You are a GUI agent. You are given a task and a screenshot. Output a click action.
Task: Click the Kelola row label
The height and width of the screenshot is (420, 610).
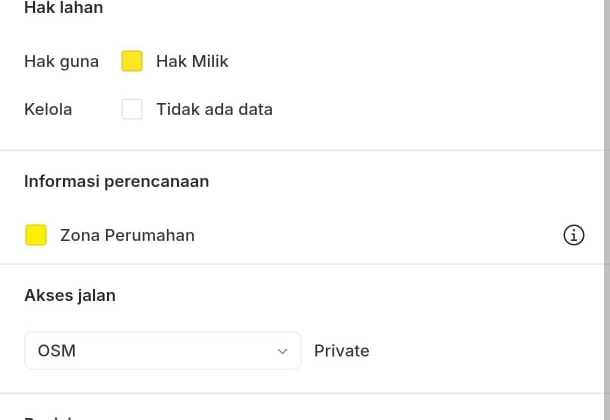[48, 109]
